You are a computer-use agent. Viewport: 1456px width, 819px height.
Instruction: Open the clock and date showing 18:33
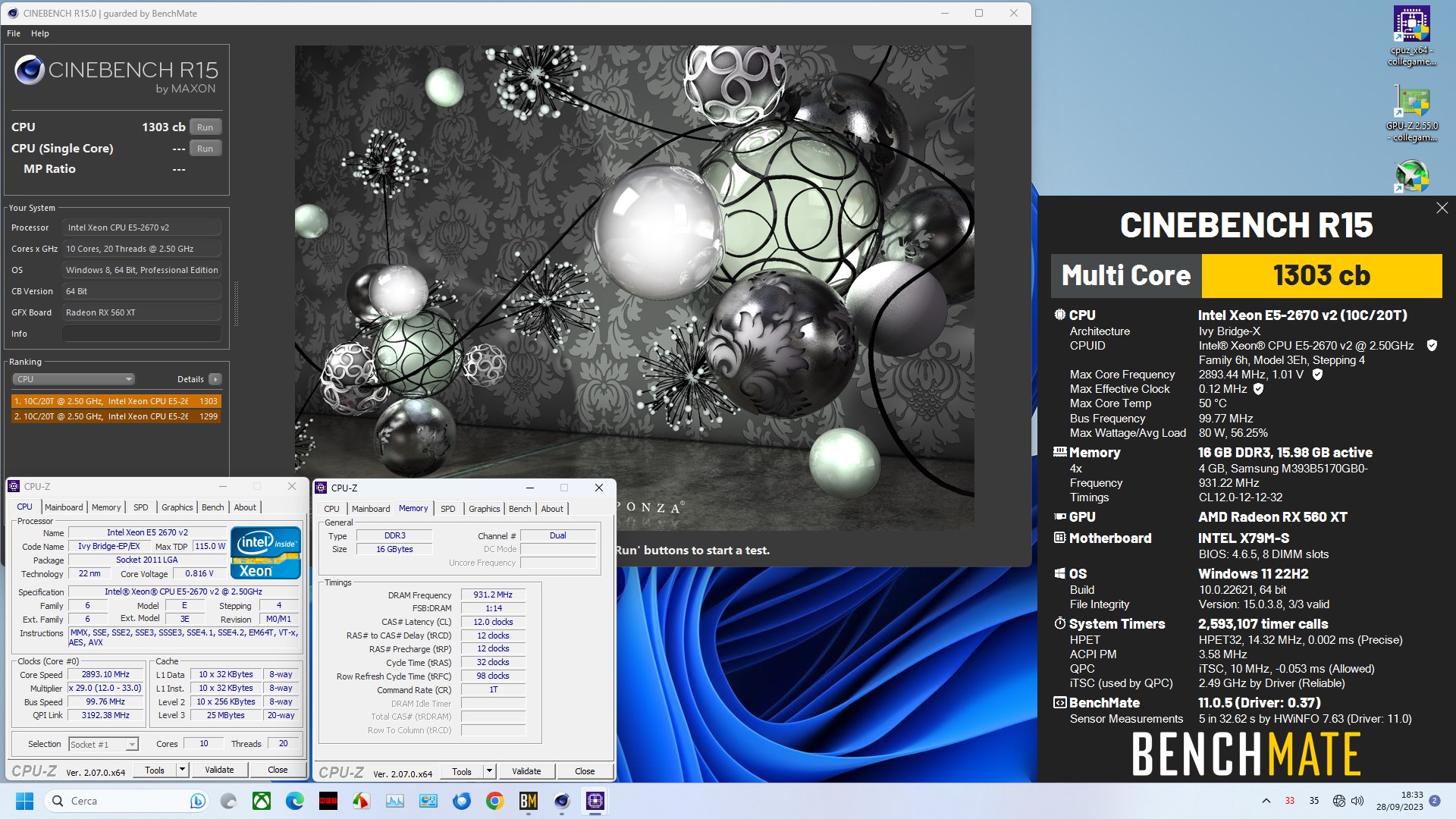tap(1400, 801)
